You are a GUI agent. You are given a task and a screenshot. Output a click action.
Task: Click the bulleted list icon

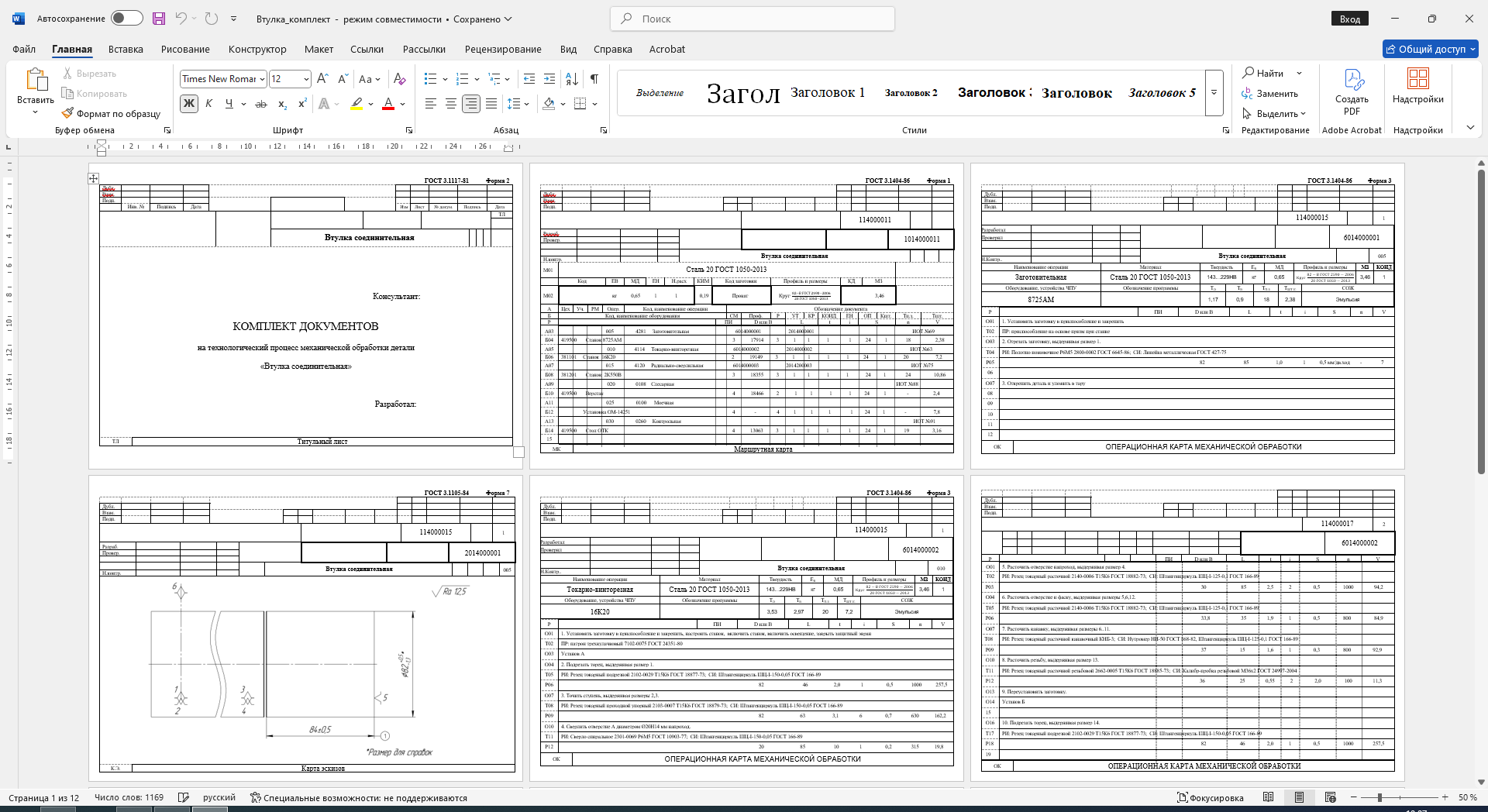click(431, 79)
